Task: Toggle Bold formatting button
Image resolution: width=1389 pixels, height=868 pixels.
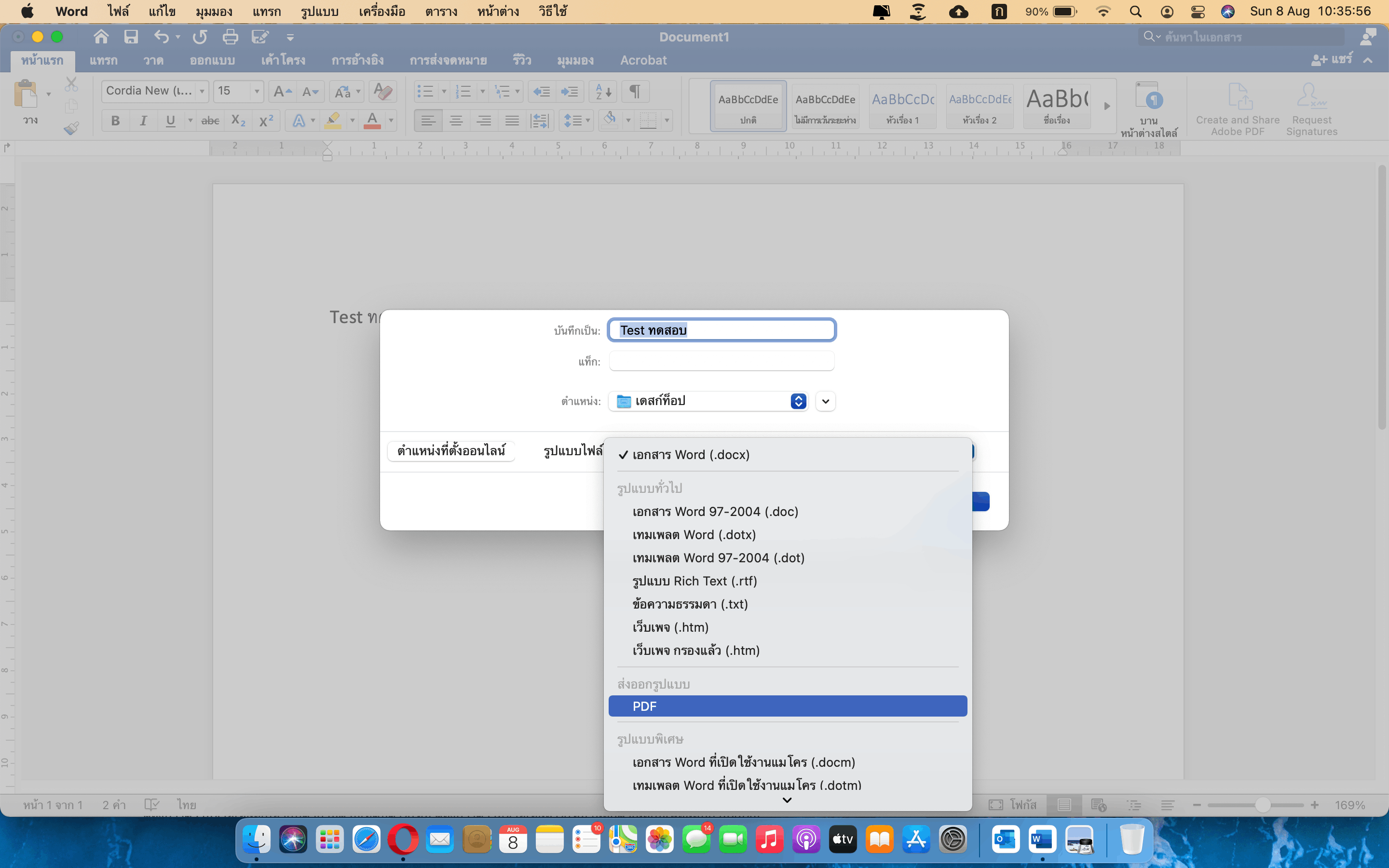Action: (115, 121)
